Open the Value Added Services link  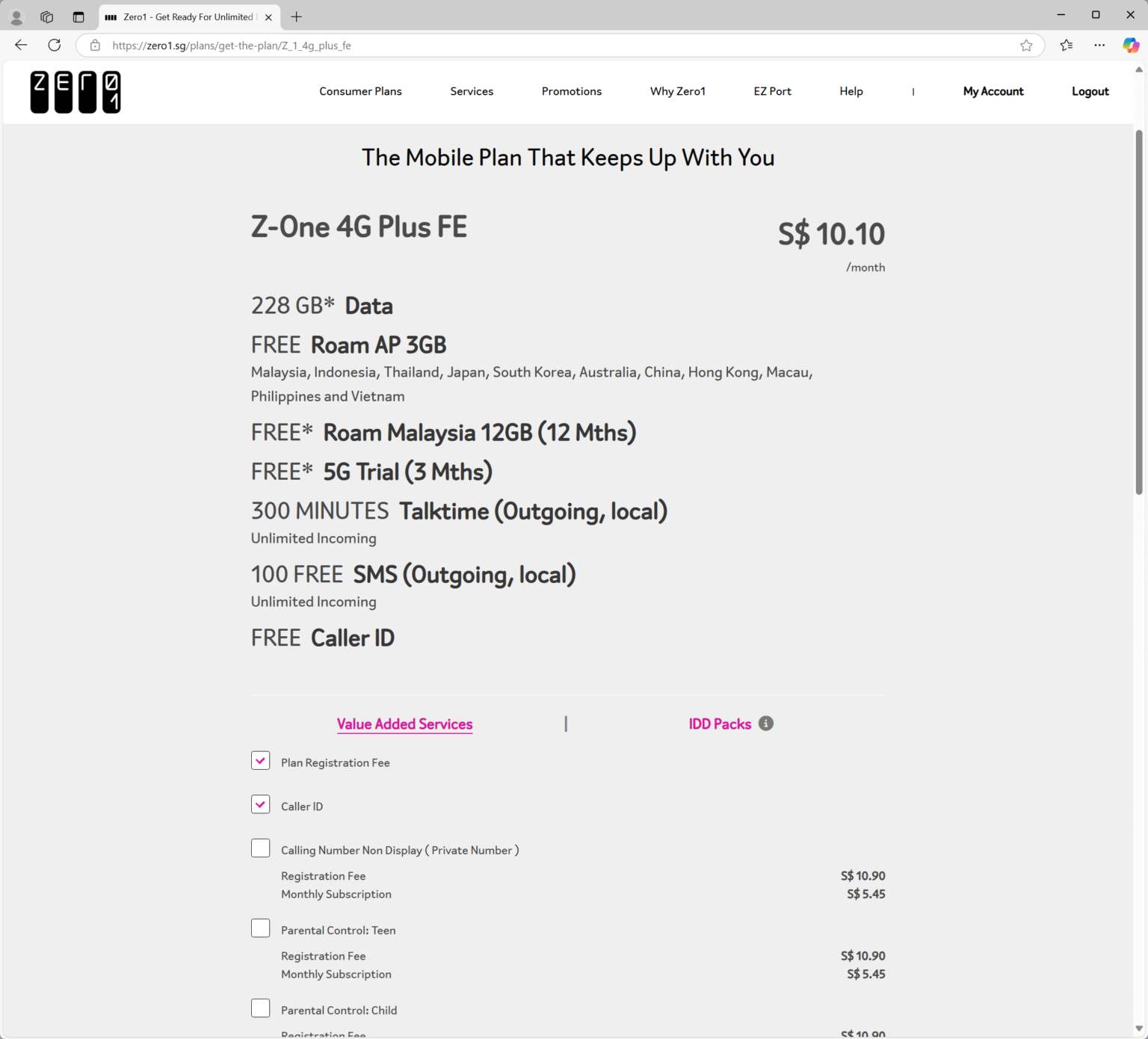404,724
